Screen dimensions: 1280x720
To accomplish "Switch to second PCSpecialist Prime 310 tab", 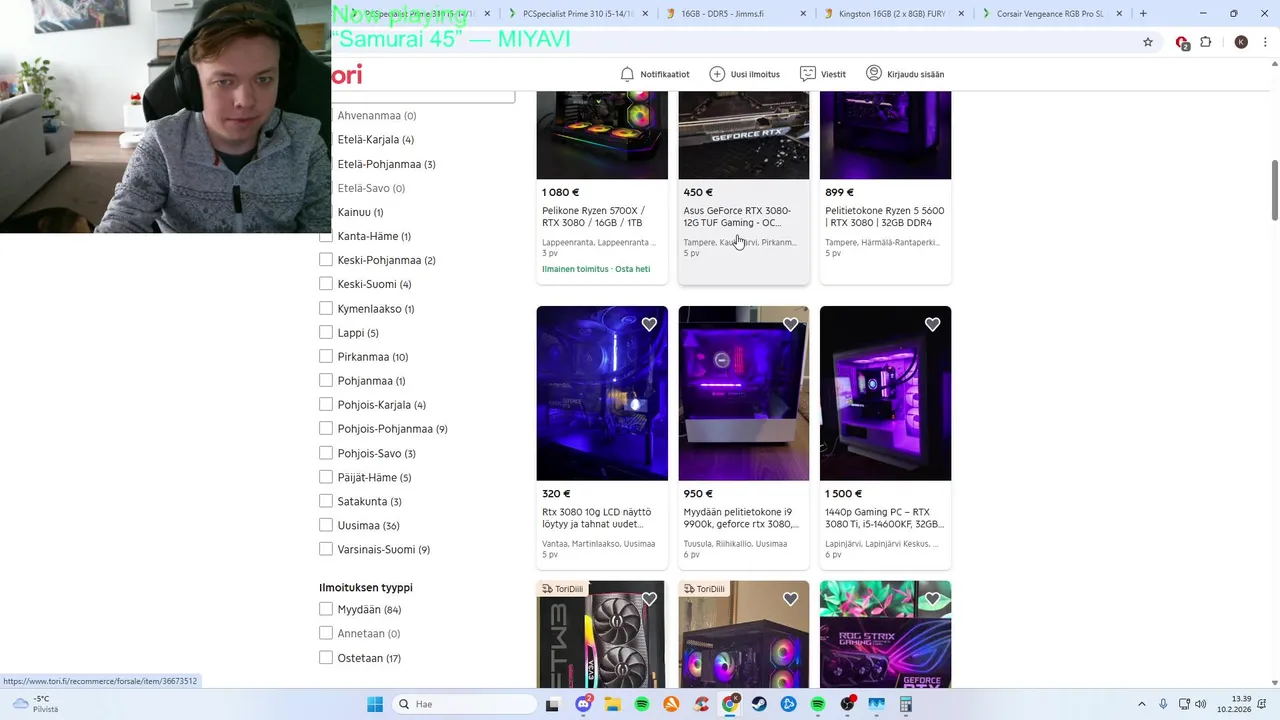I will tap(578, 13).
